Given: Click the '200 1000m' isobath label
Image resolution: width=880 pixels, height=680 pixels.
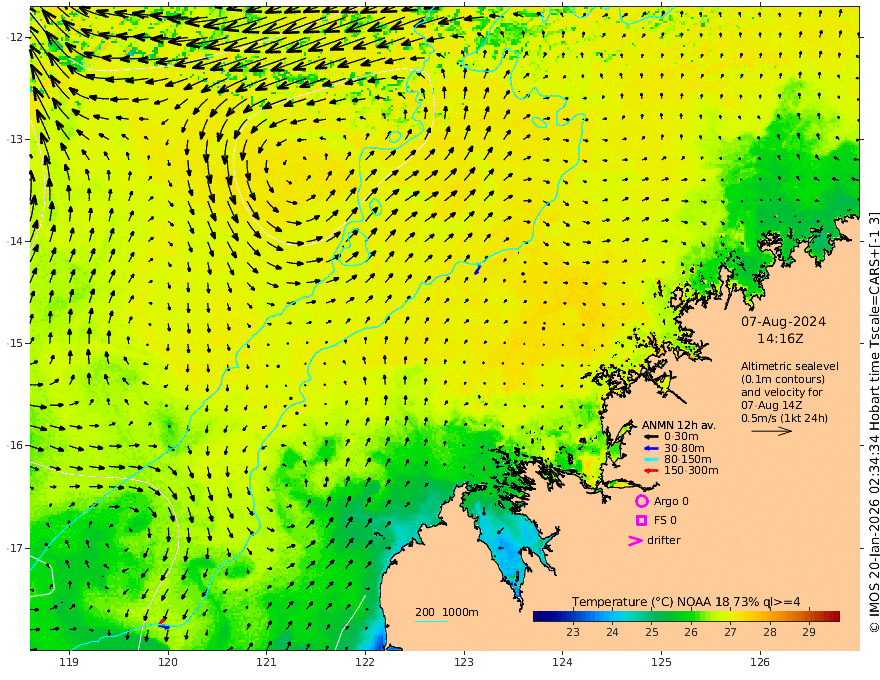Looking at the screenshot, I should [x=447, y=612].
